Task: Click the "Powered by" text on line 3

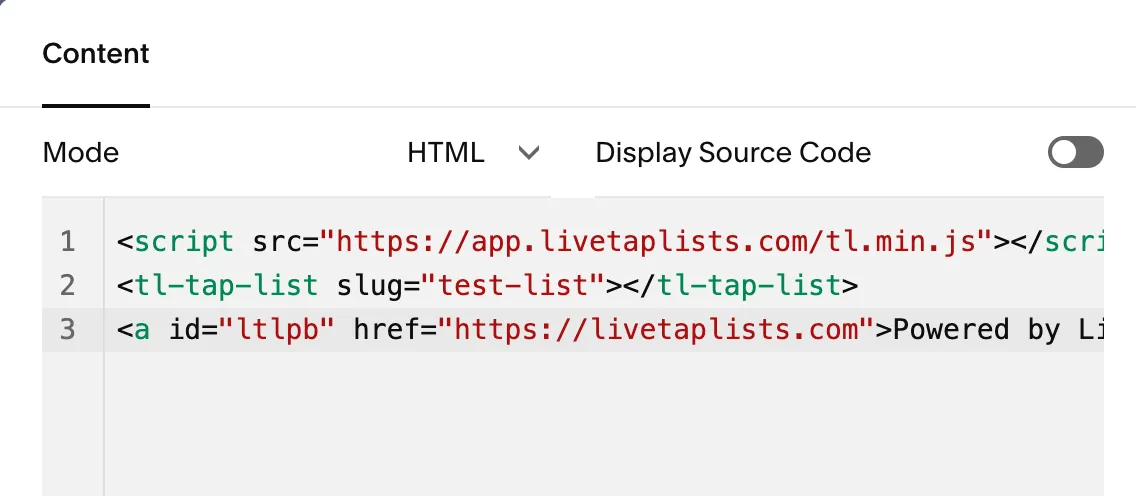Action: click(977, 329)
